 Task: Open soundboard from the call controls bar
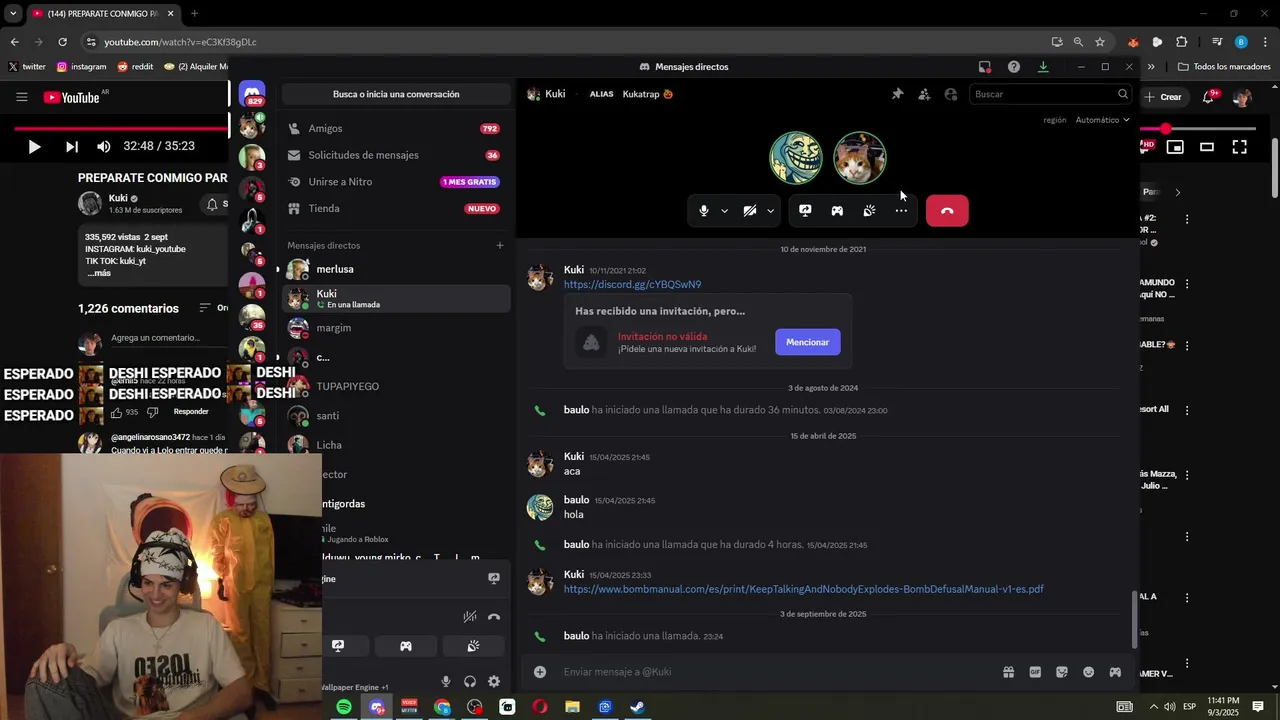click(869, 211)
